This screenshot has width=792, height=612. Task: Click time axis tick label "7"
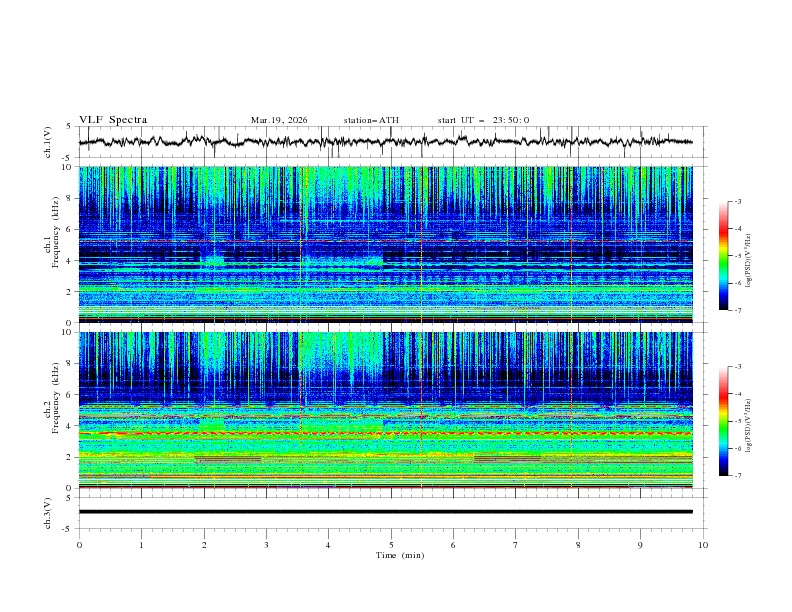click(x=516, y=545)
